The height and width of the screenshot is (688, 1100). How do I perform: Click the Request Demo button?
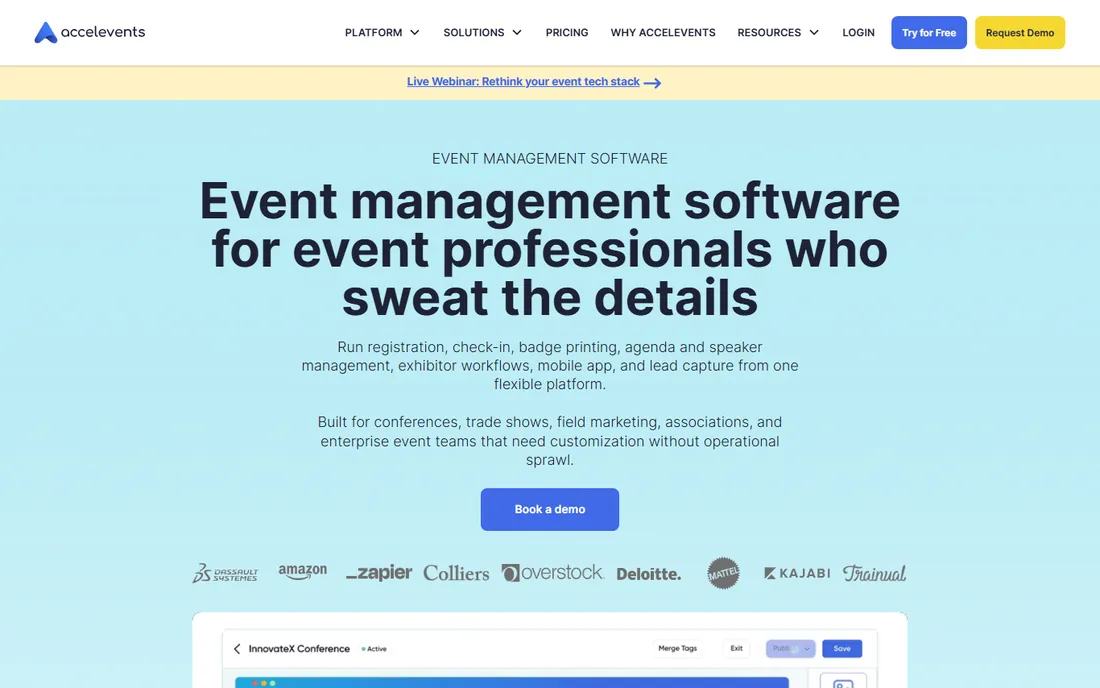coord(1019,33)
